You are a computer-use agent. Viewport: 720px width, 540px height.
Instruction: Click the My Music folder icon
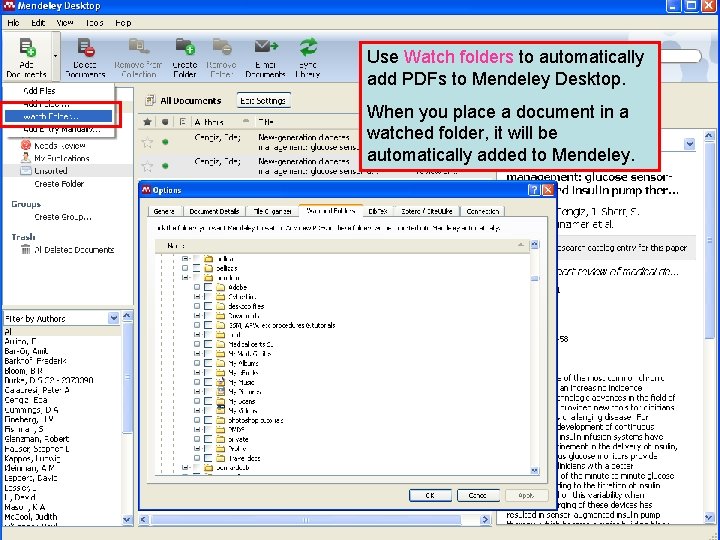[x=220, y=382]
